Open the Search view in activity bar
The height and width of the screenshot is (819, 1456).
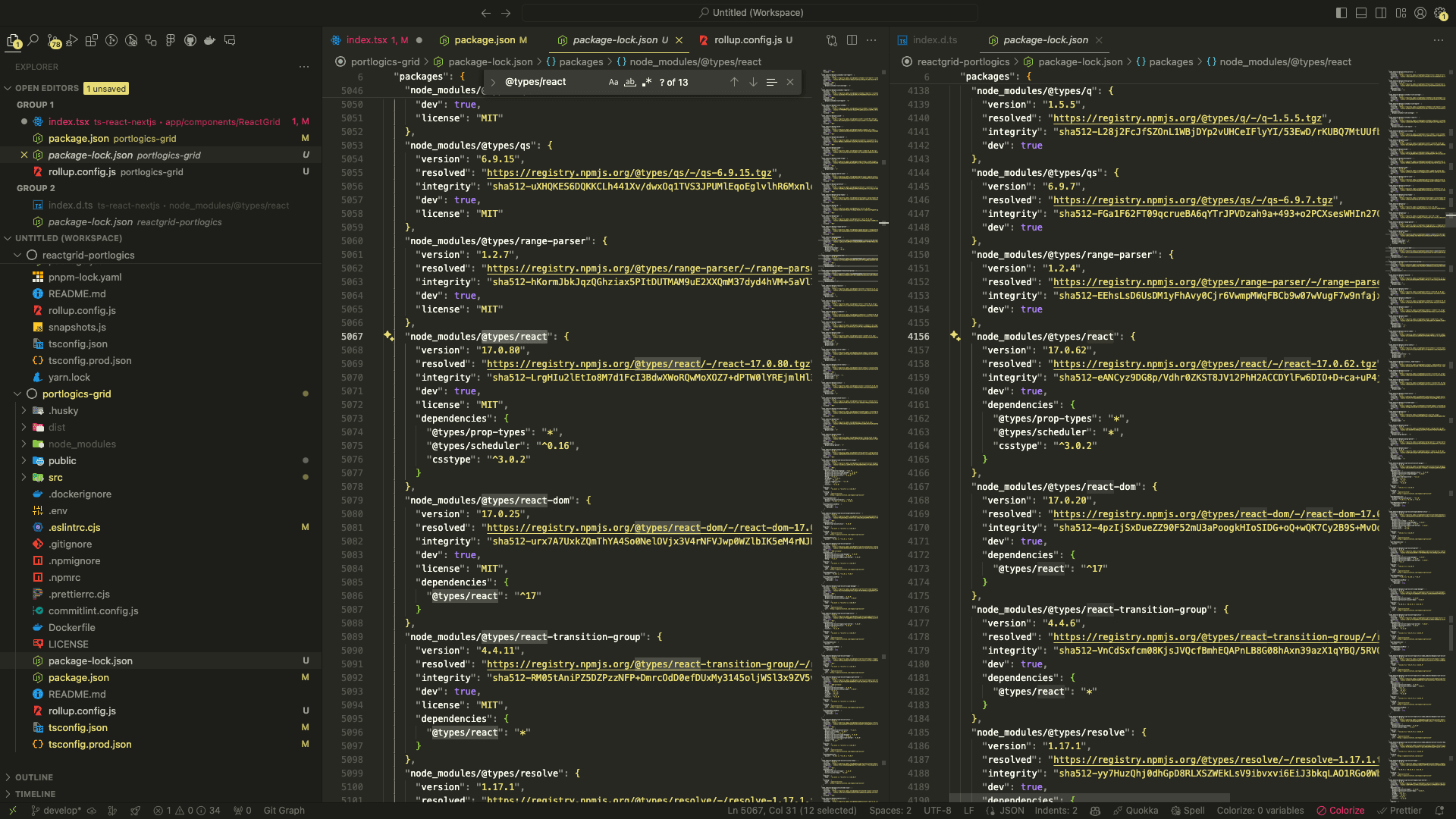click(33, 40)
